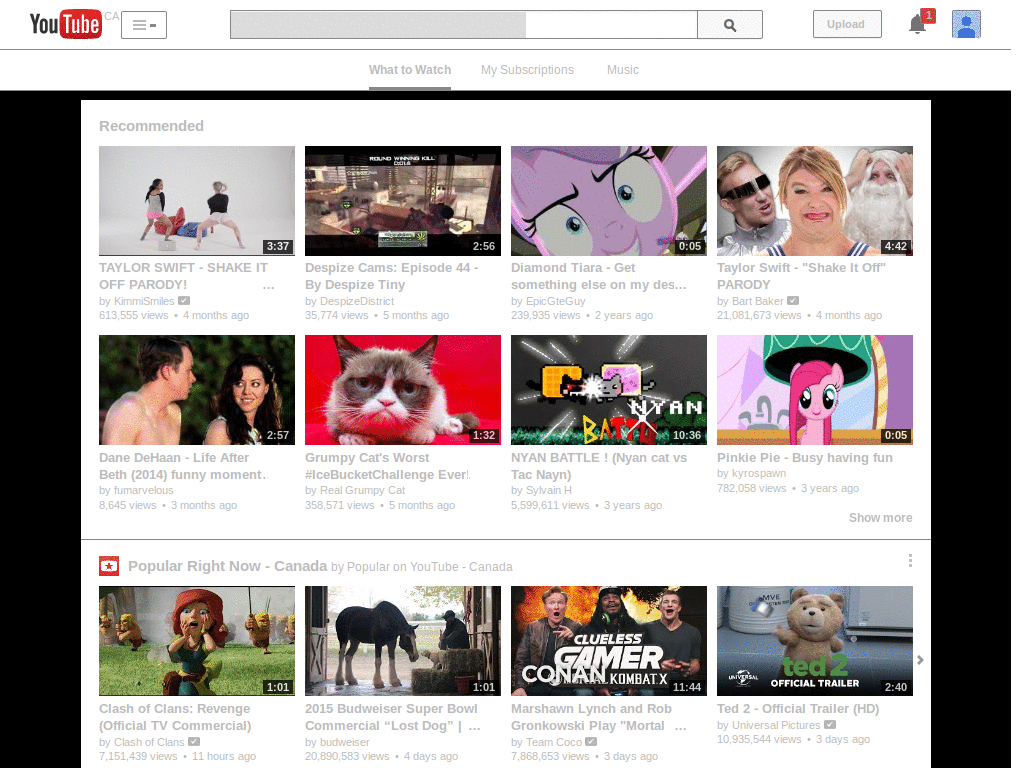
Task: Visit the Bart Baker channel link
Action: tap(758, 301)
